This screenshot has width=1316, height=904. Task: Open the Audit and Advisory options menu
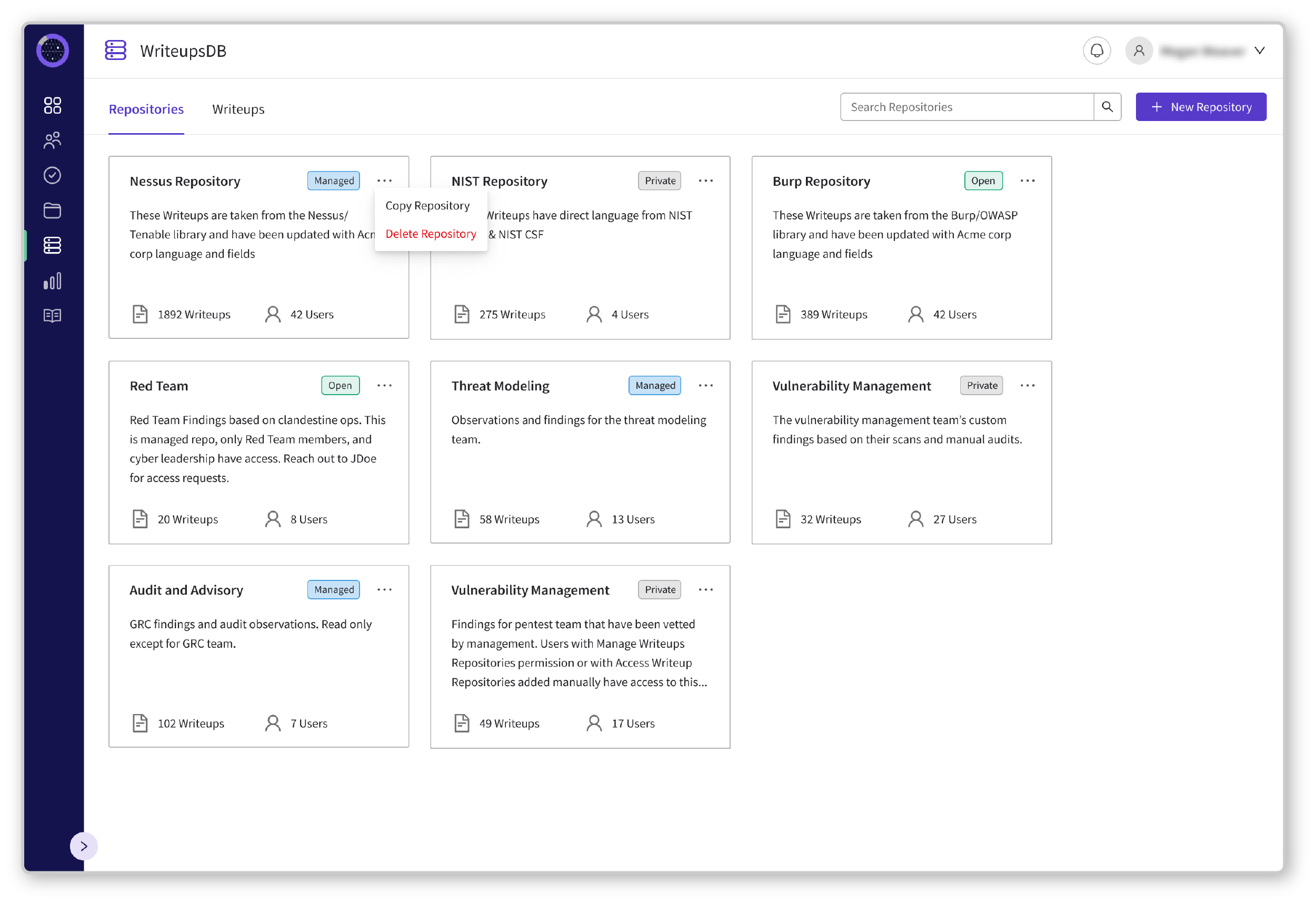pos(385,590)
